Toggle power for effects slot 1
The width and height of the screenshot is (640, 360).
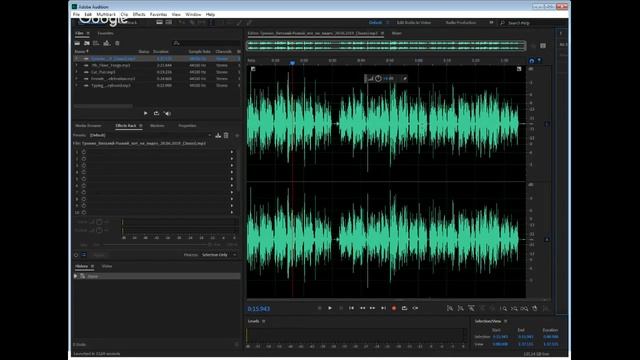84,152
